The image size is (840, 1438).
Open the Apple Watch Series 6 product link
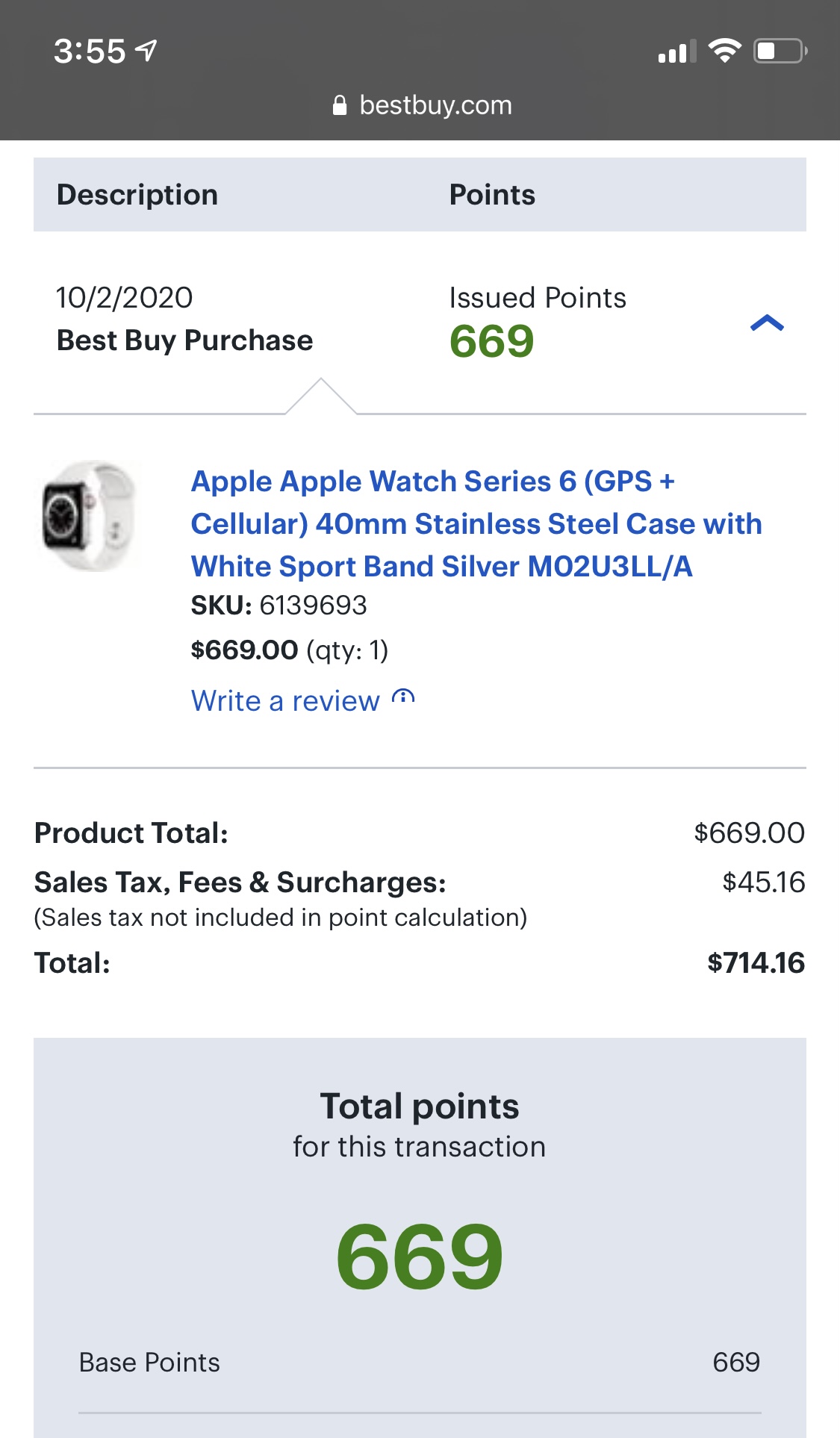(x=476, y=523)
